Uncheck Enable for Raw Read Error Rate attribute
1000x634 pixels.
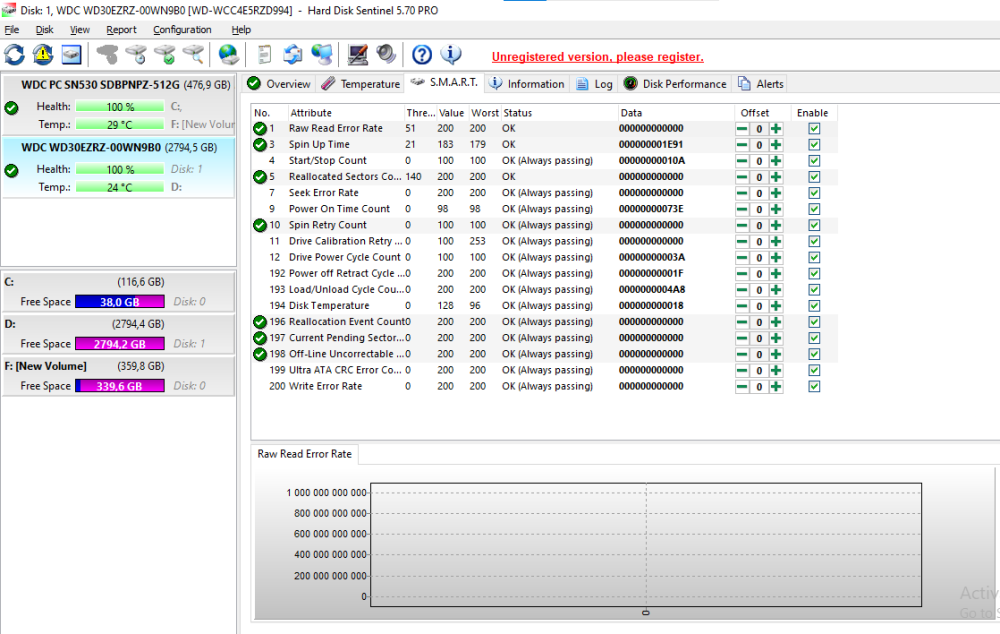pos(813,128)
